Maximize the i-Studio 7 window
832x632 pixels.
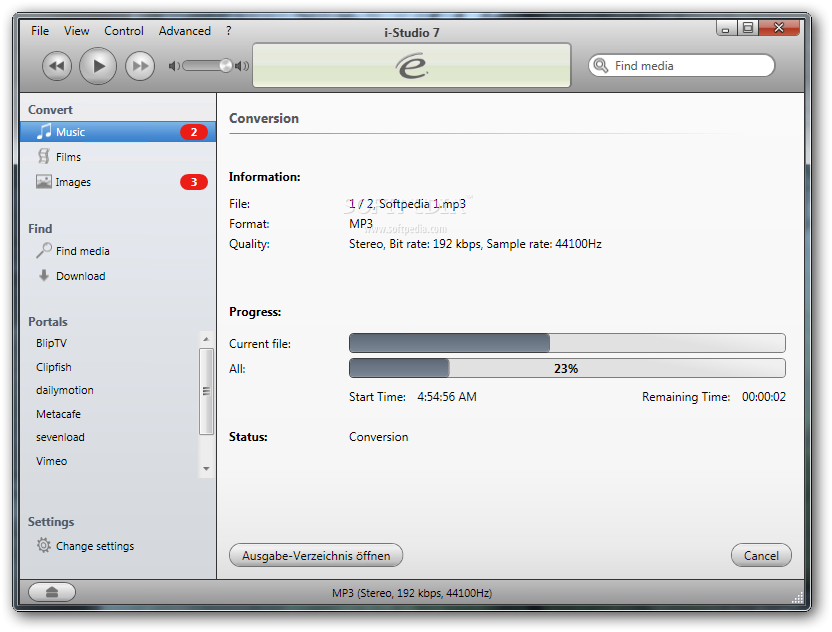tap(748, 28)
